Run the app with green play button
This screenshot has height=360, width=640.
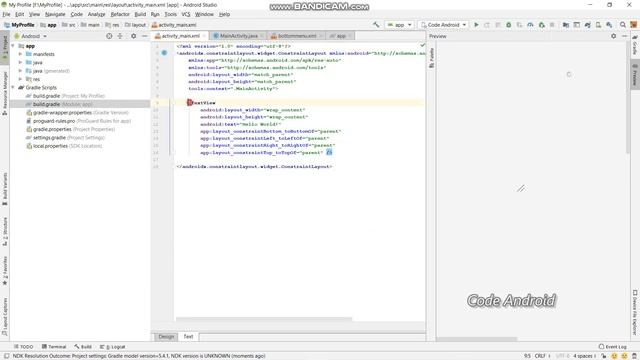[476, 25]
